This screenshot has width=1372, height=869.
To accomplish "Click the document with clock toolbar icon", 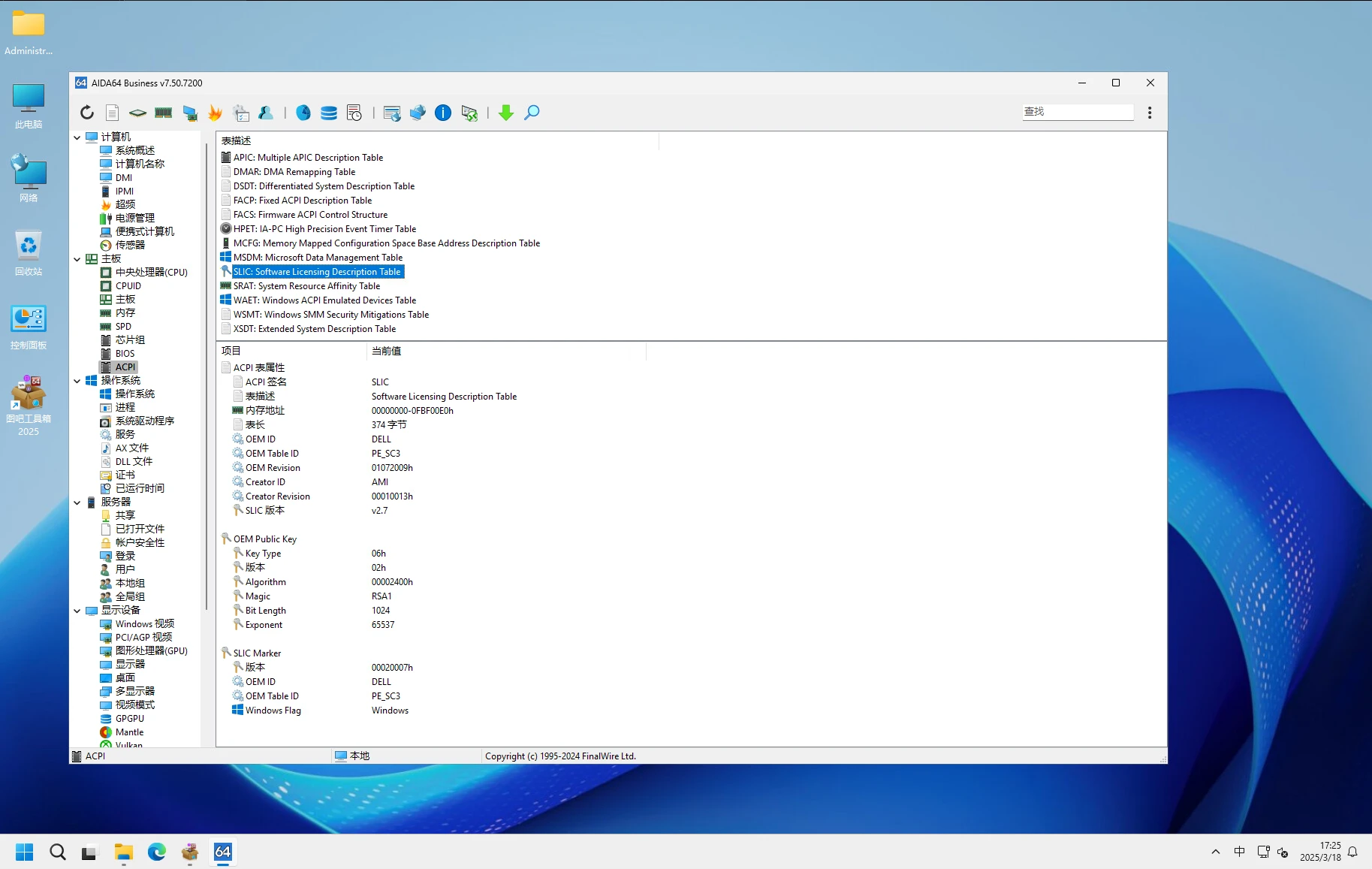I will click(x=354, y=113).
